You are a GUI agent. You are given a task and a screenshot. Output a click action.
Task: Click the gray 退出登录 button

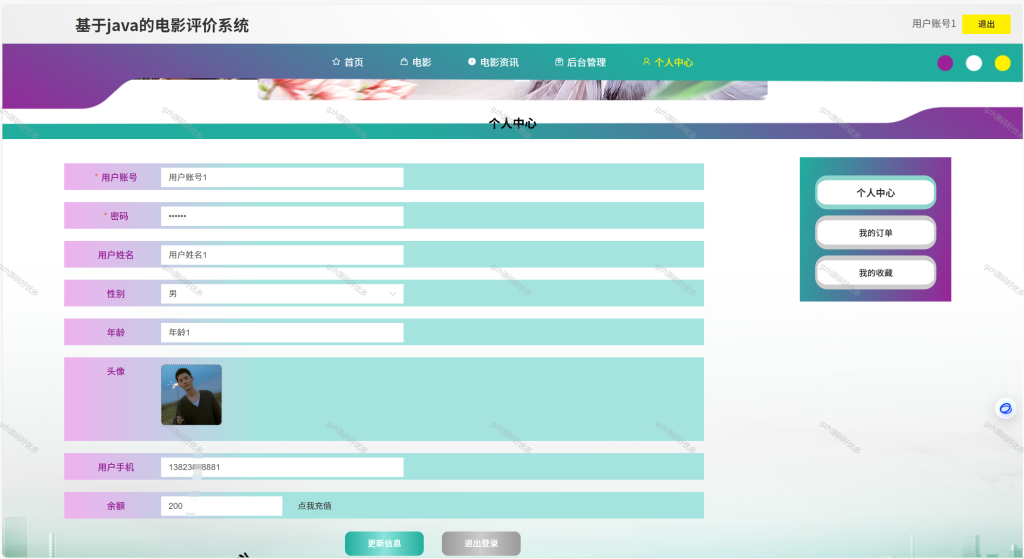pos(481,543)
